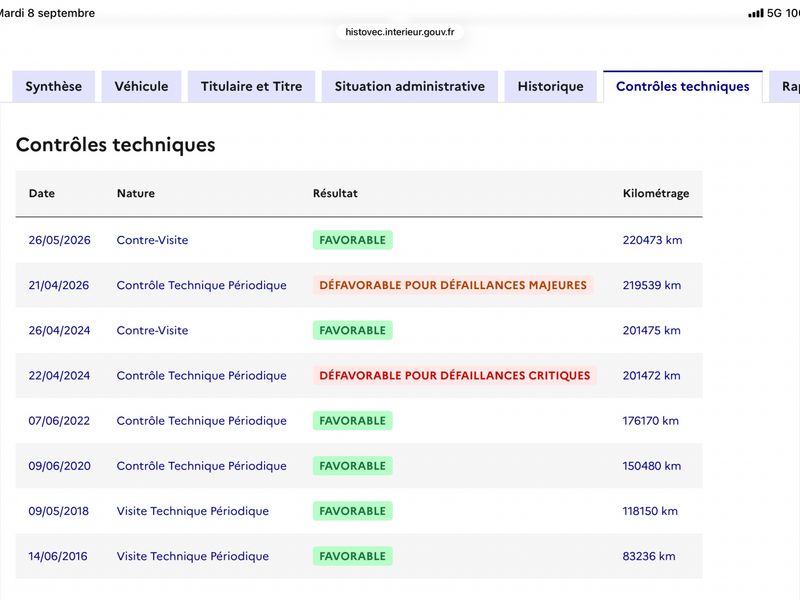Click the FAVORABLE badge for 14/06/2016

click(353, 556)
